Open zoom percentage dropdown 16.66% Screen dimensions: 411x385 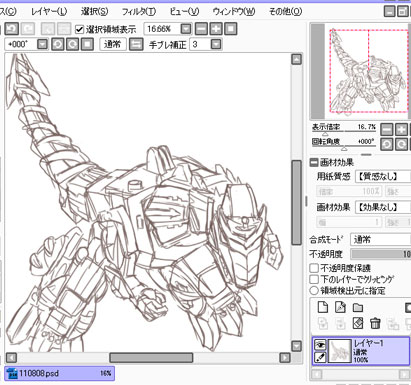(186, 29)
